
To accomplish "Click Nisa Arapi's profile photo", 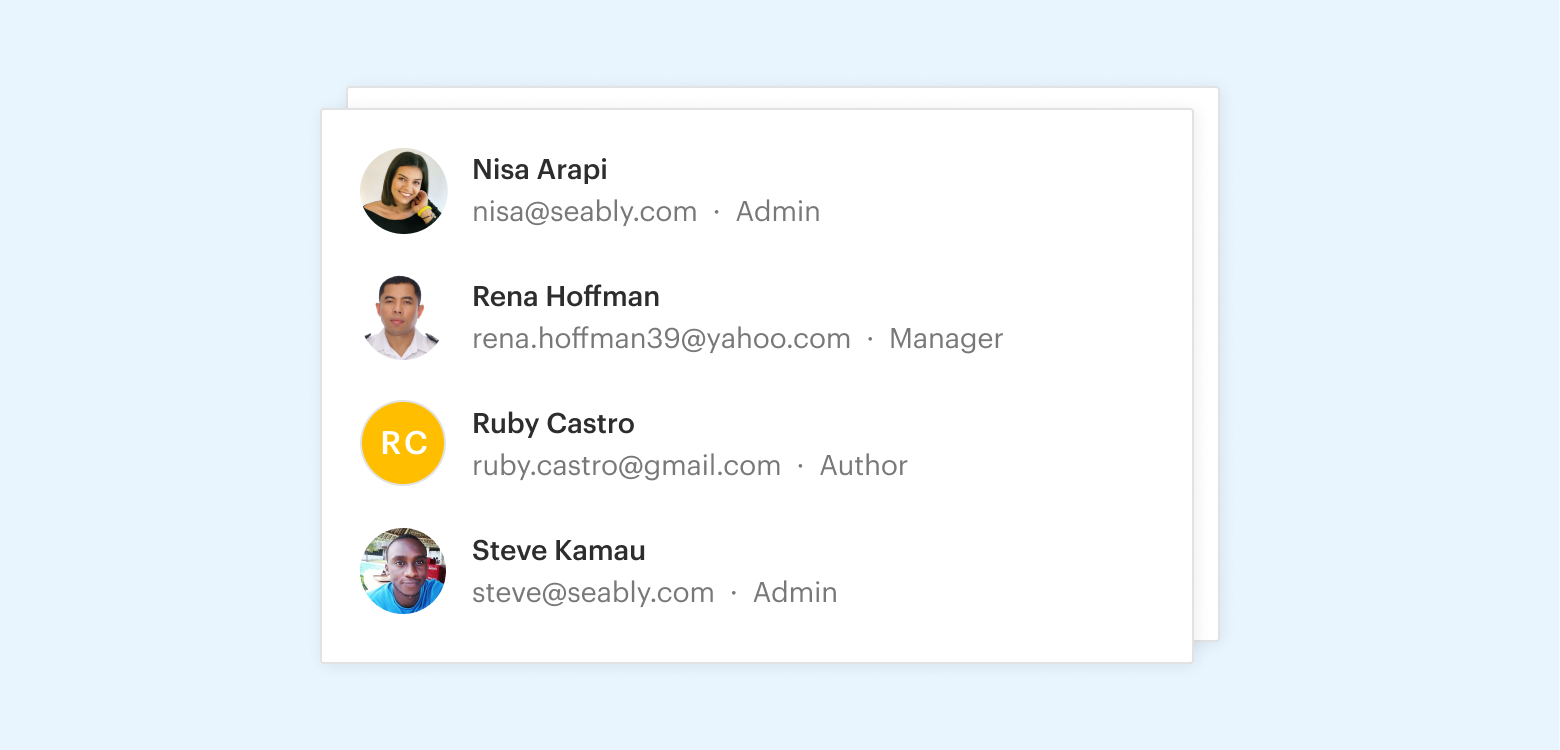I will click(403, 190).
